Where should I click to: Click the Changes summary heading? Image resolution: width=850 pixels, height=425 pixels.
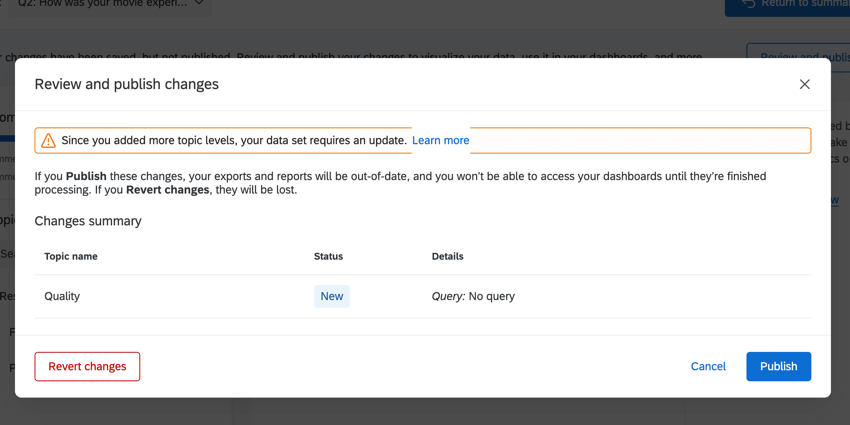click(88, 221)
